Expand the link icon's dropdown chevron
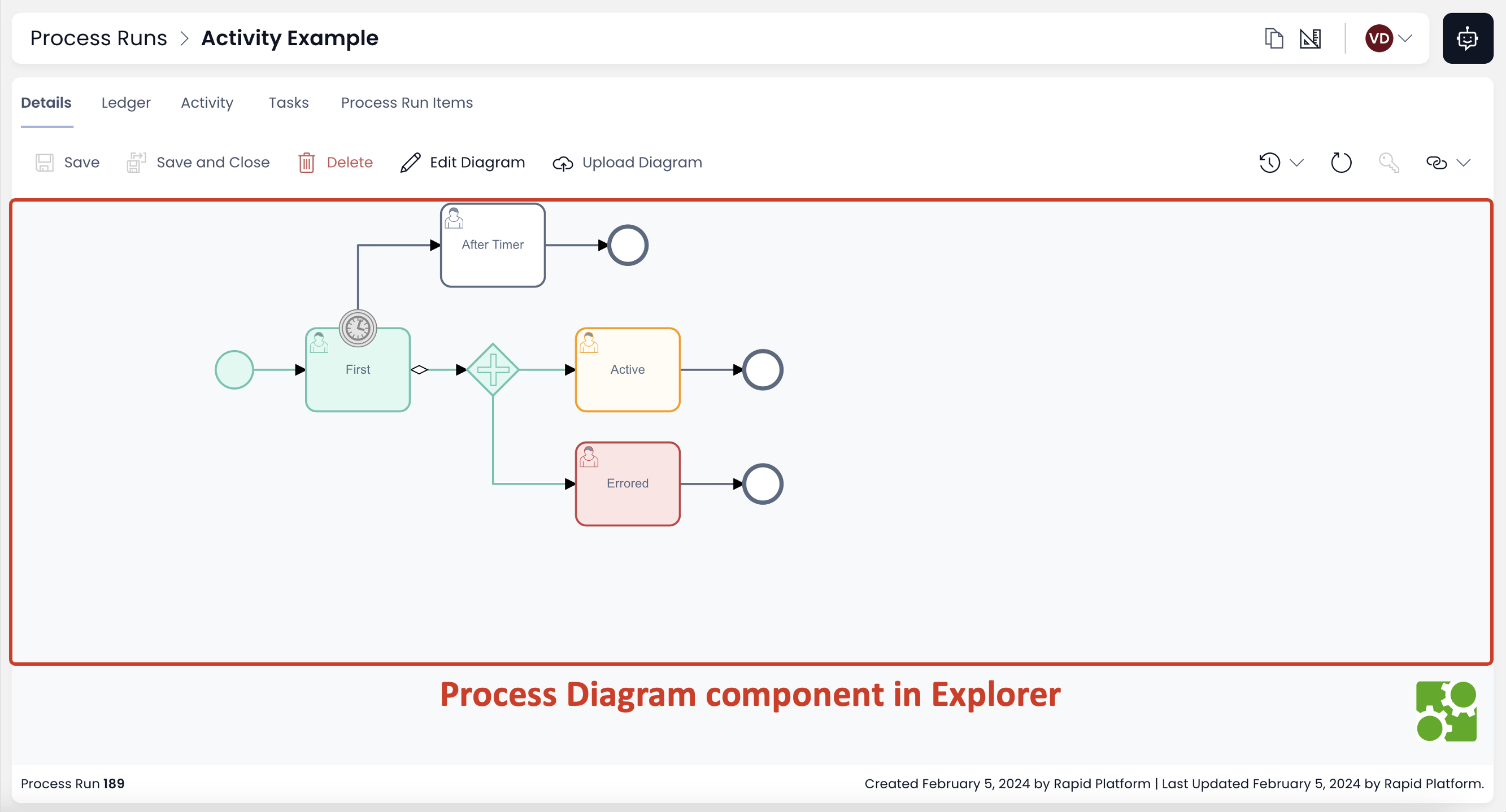This screenshot has width=1506, height=812. point(1465,164)
